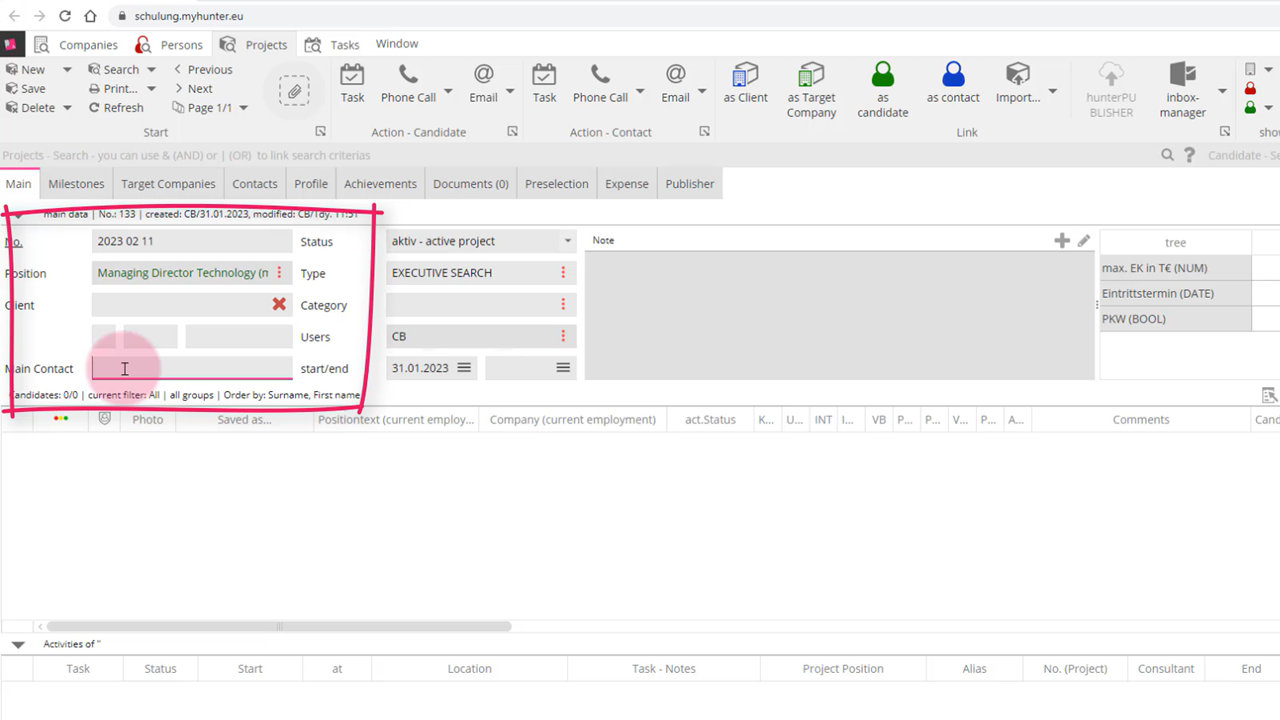1280x720 pixels.
Task: Delete the current record
Action: click(x=29, y=107)
